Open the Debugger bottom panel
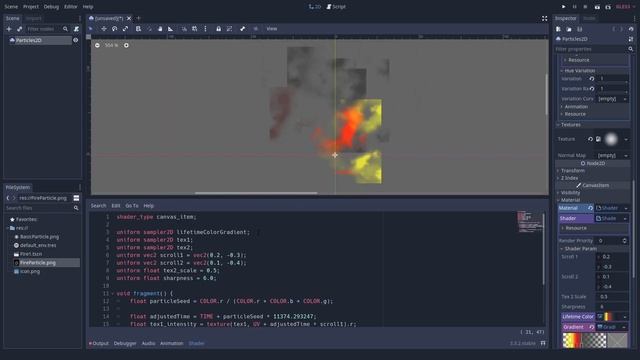 click(x=125, y=344)
